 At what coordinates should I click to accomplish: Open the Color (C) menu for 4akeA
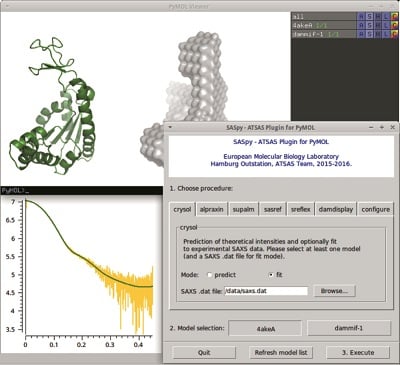[394, 25]
